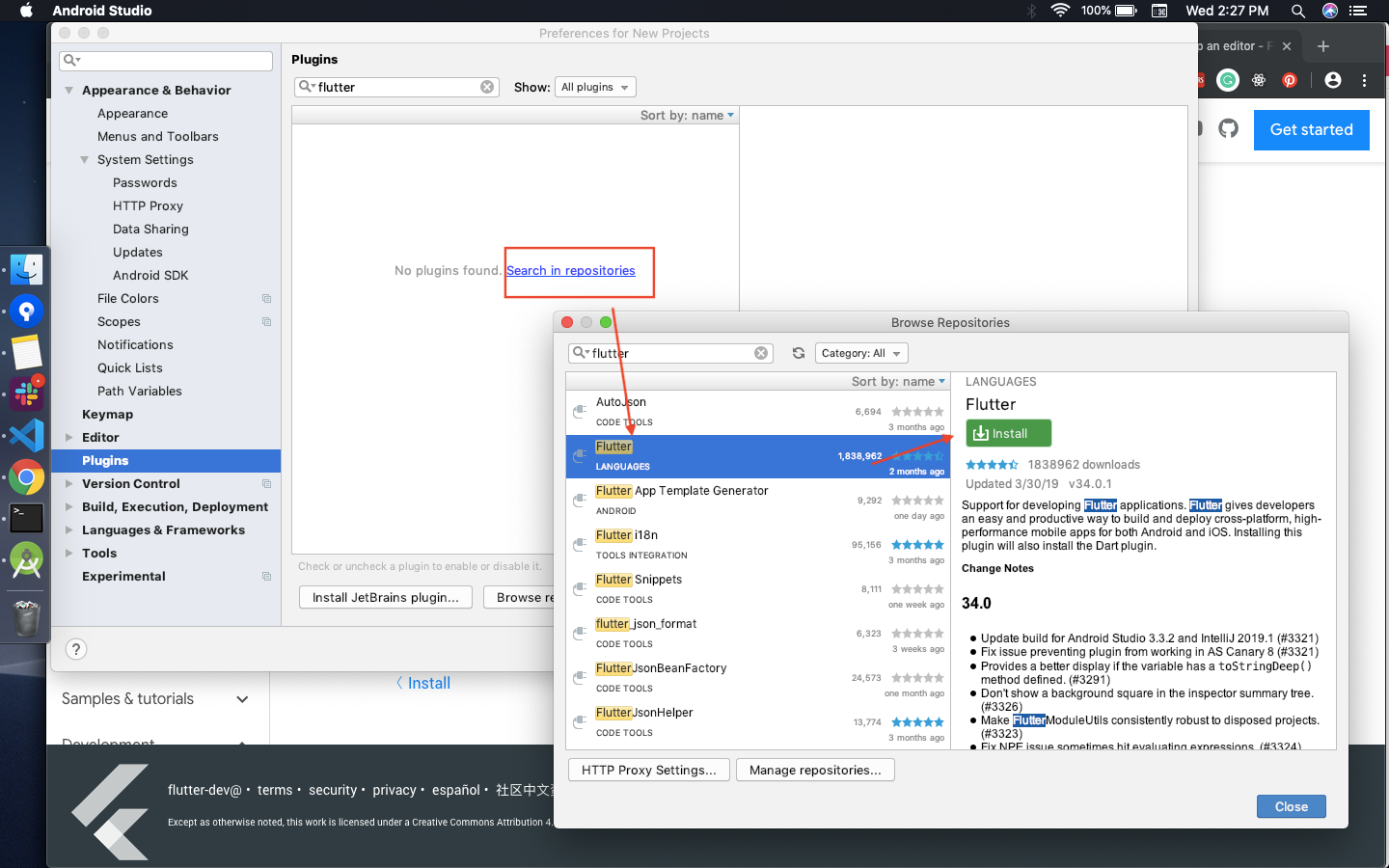Open Chrome three-dot menu
This screenshot has width=1389, height=868.
(1364, 80)
